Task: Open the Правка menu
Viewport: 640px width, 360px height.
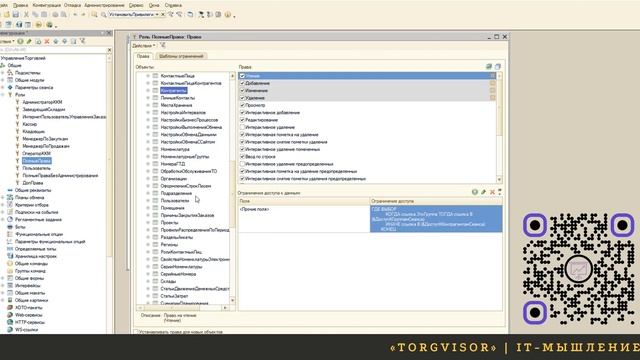Action: (20, 5)
